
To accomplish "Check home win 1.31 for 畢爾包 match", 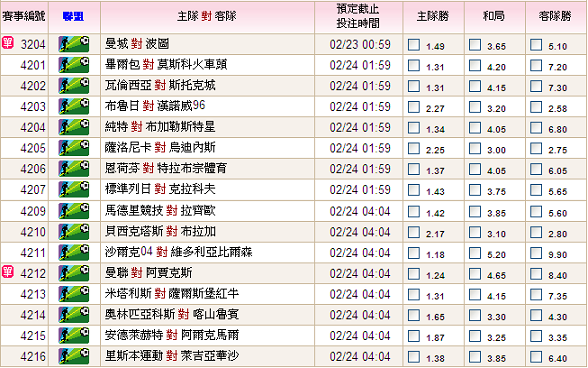I will coord(414,66).
